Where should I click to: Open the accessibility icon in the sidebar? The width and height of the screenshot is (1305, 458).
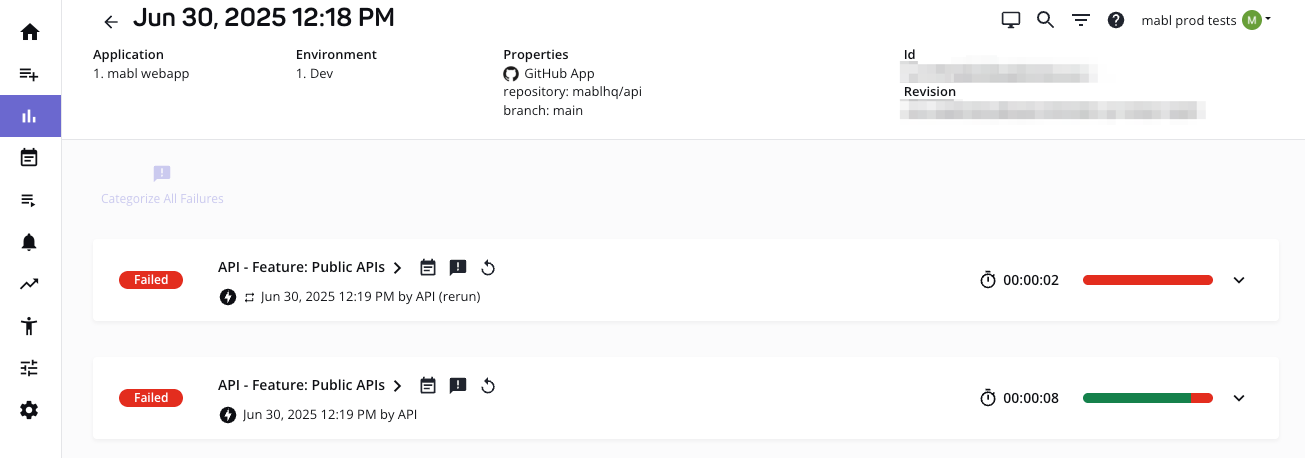(30, 325)
